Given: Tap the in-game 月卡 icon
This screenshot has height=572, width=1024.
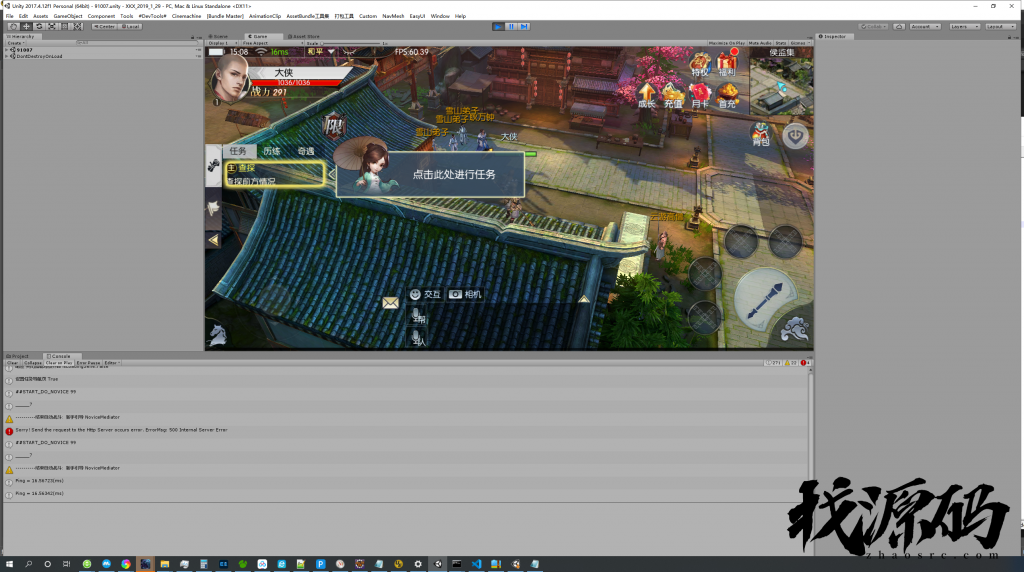Looking at the screenshot, I should pyautogui.click(x=699, y=95).
